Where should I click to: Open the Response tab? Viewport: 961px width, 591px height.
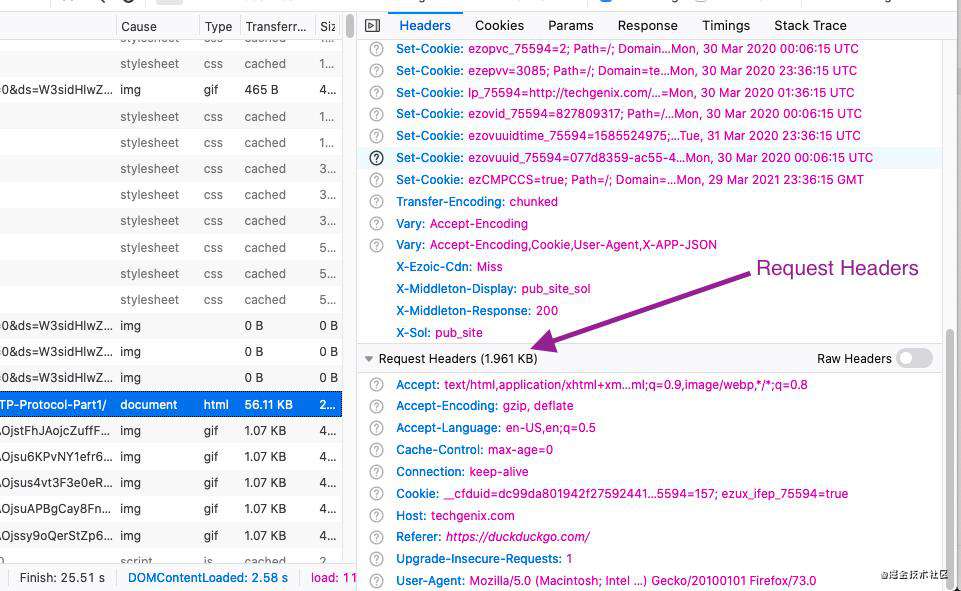pyautogui.click(x=648, y=26)
